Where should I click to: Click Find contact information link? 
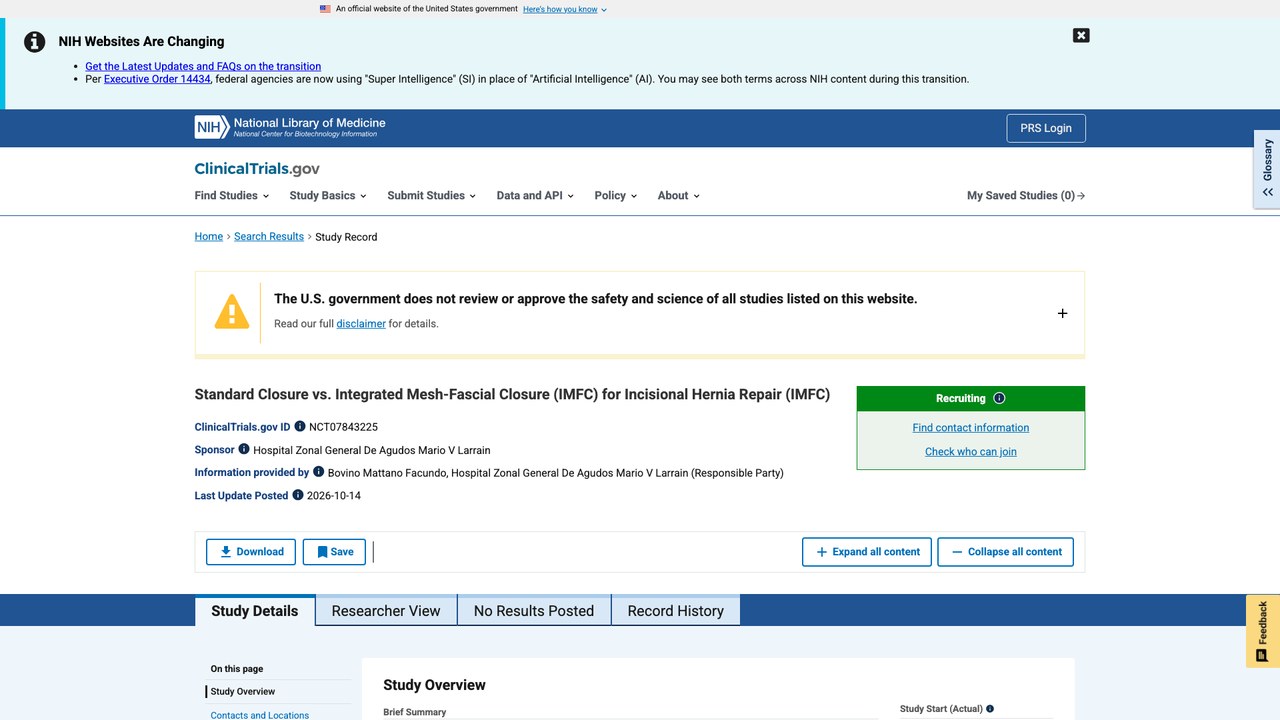971,427
